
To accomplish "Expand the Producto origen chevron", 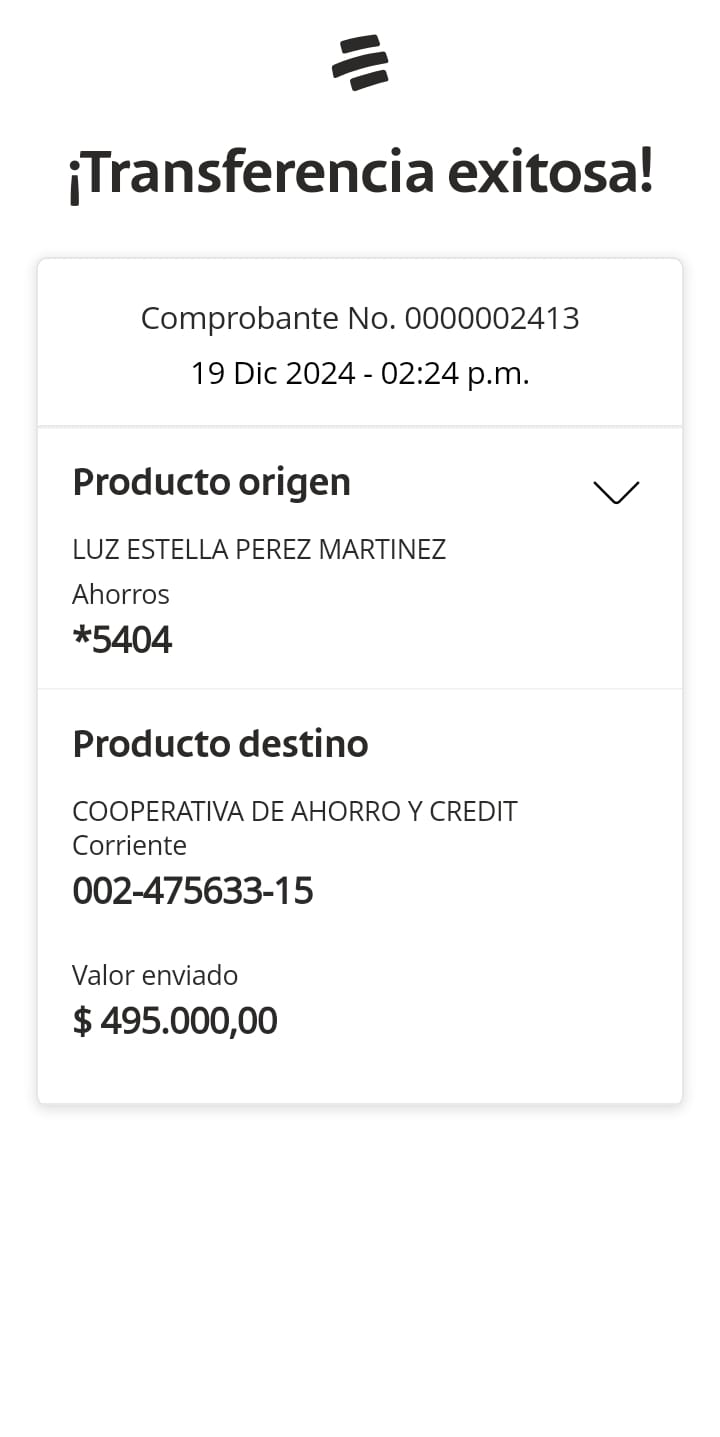I will (x=615, y=492).
